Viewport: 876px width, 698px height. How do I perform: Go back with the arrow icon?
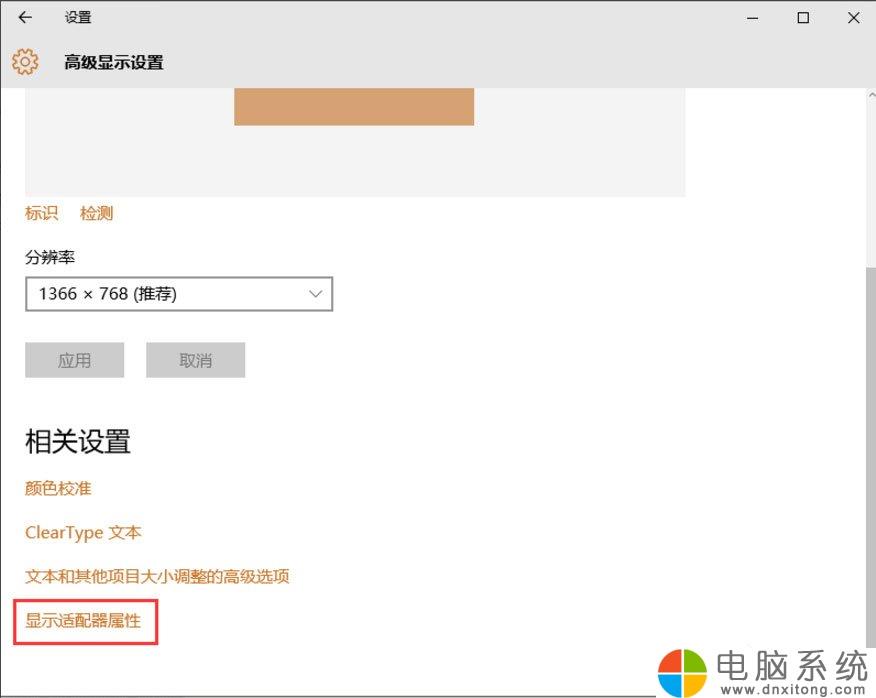[25, 18]
